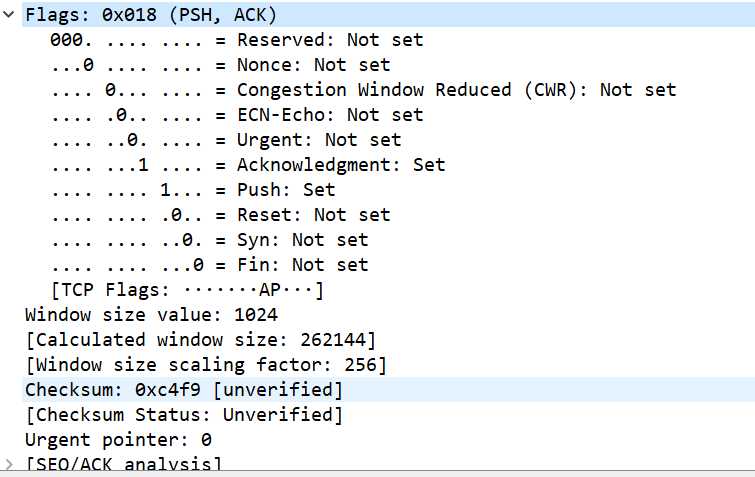Click the Congestion Window Reduced (CWR) line

pos(364,90)
